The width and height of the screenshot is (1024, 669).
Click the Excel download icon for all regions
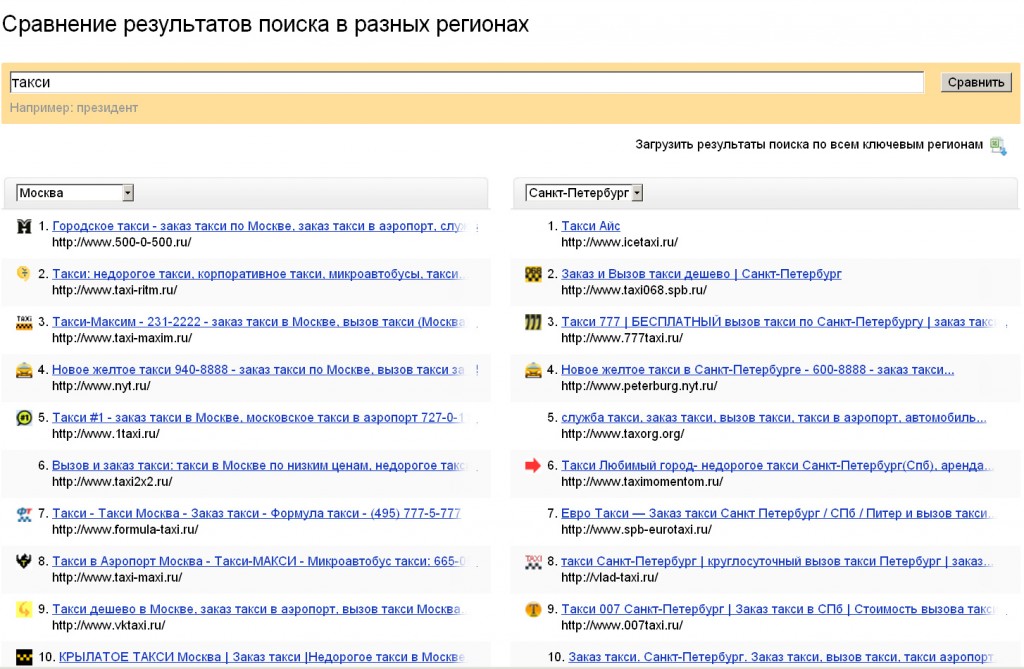tap(998, 146)
